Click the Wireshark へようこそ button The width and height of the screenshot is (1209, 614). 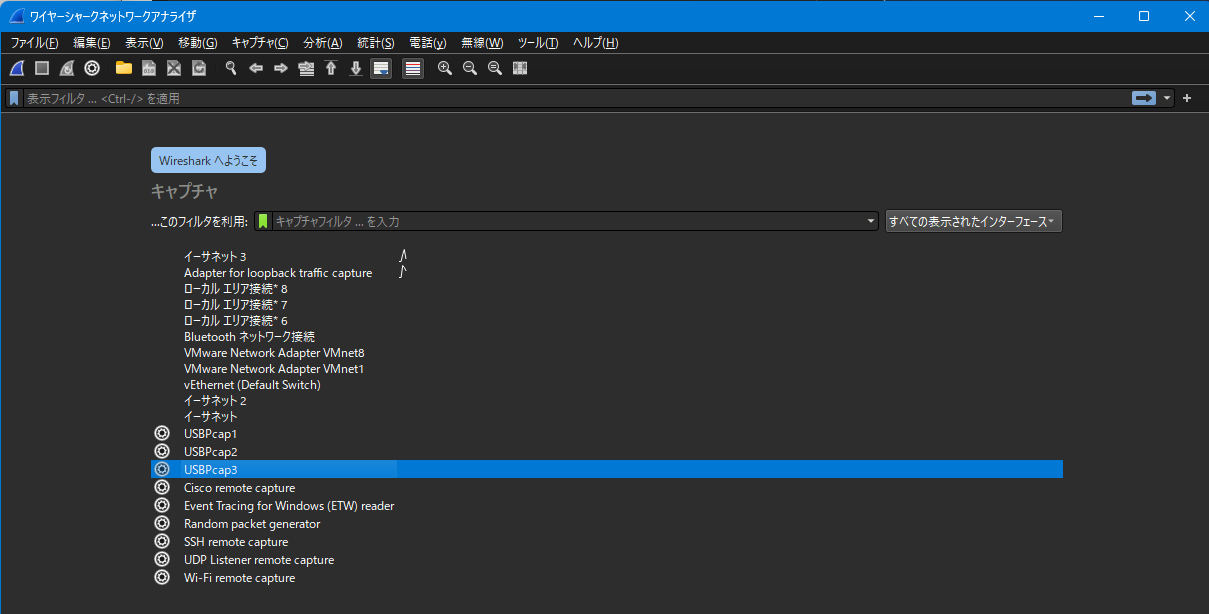point(208,160)
